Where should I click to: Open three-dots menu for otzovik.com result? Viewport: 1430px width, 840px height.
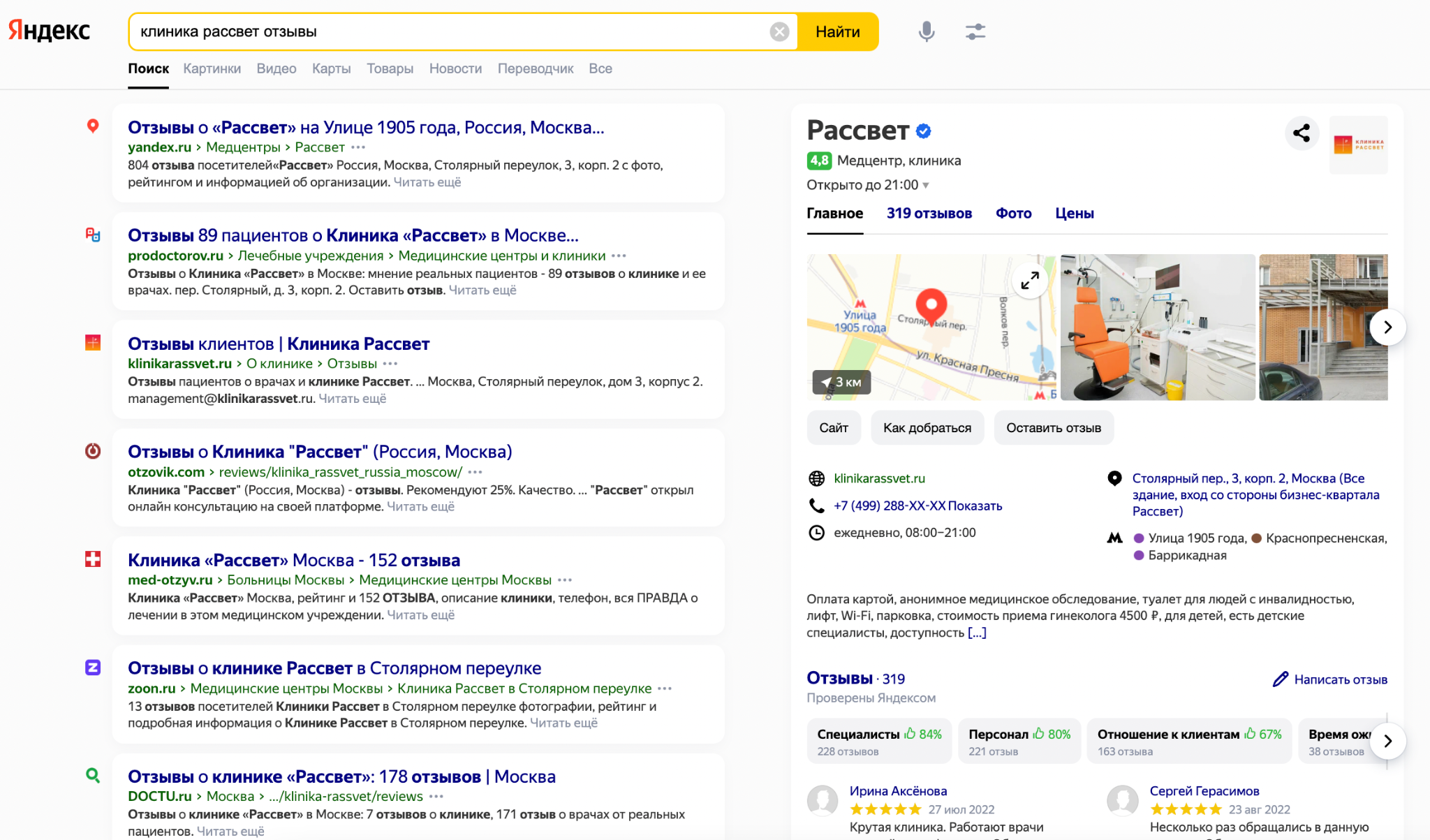pos(476,473)
